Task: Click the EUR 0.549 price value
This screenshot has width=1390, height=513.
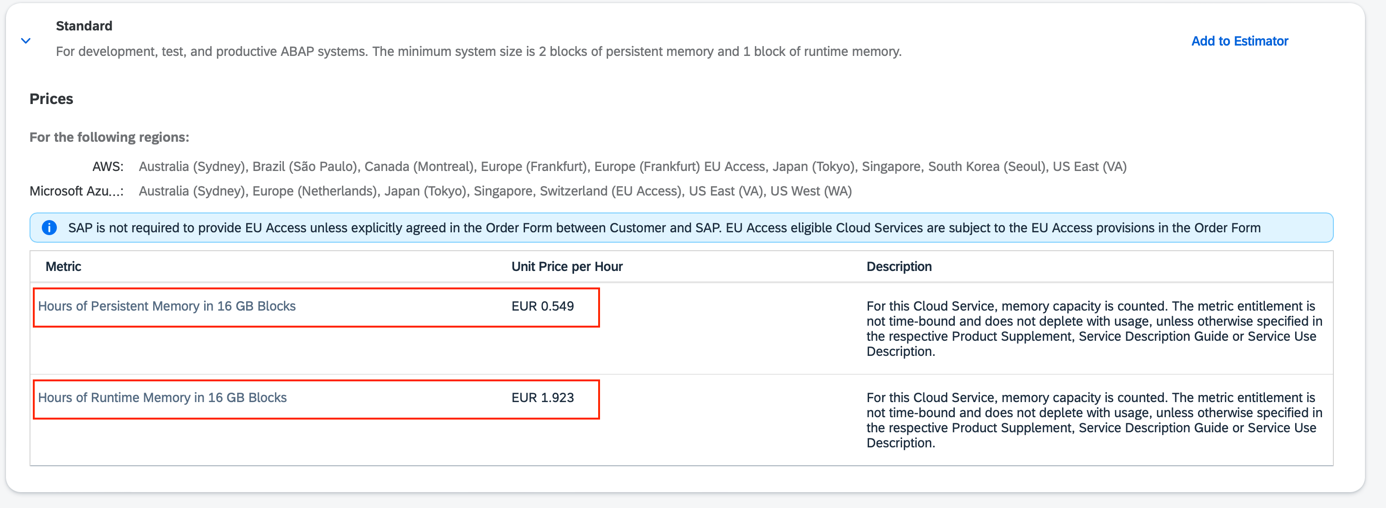Action: 543,306
